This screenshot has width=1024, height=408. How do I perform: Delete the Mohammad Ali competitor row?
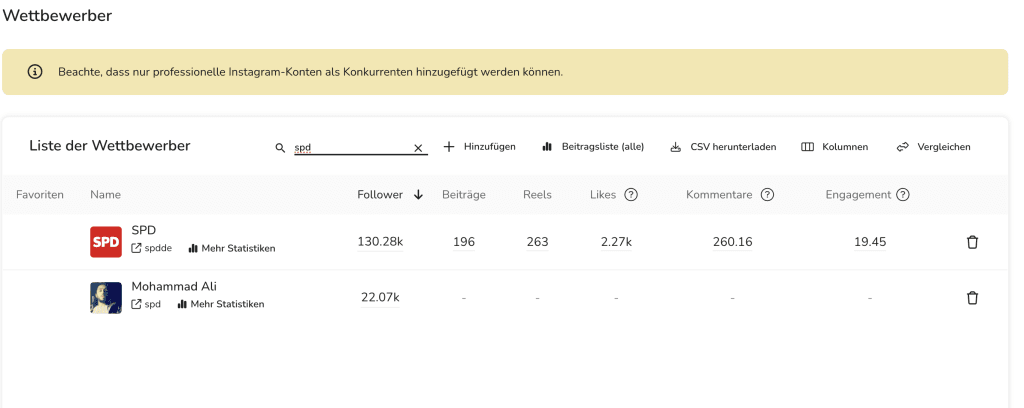(972, 298)
